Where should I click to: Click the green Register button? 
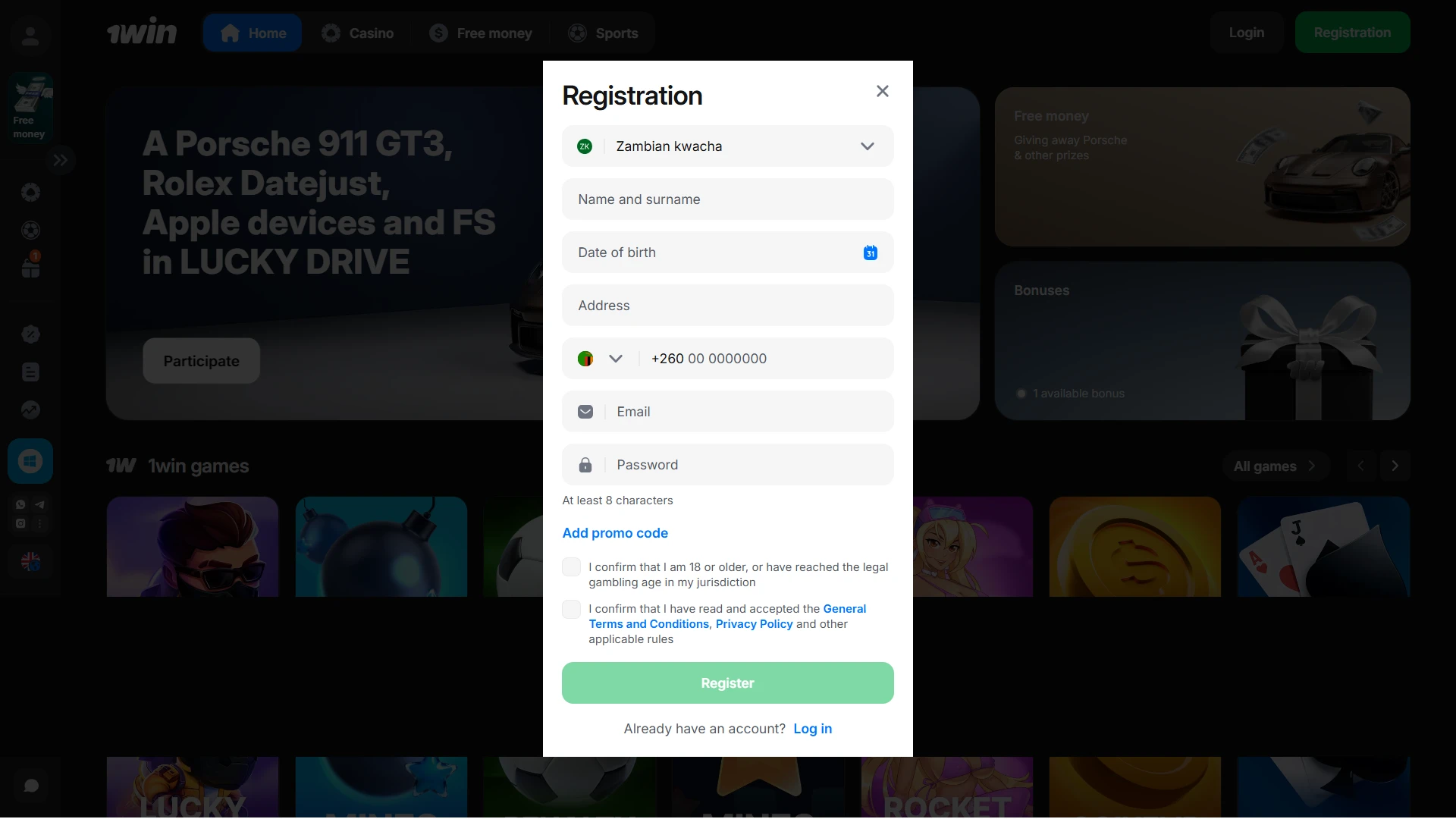727,683
